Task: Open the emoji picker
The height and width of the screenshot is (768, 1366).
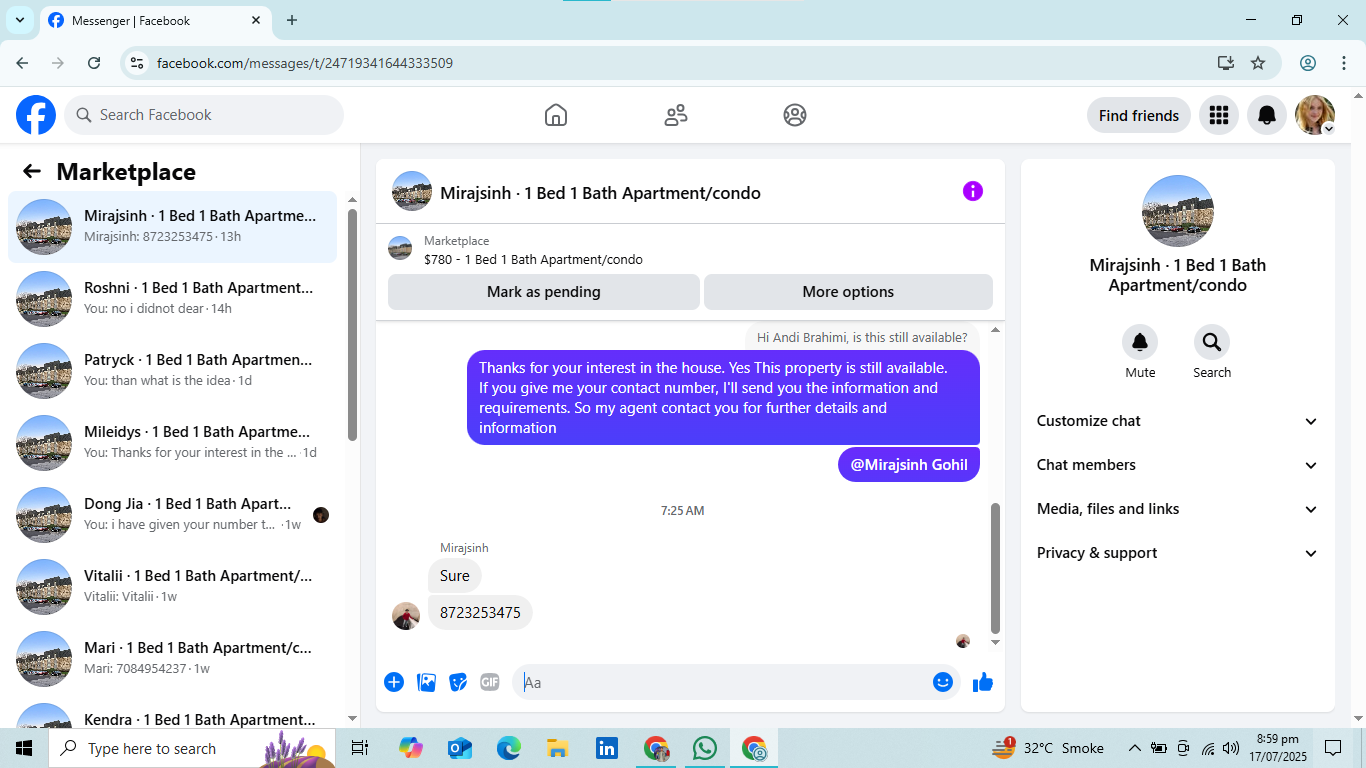Action: point(943,682)
